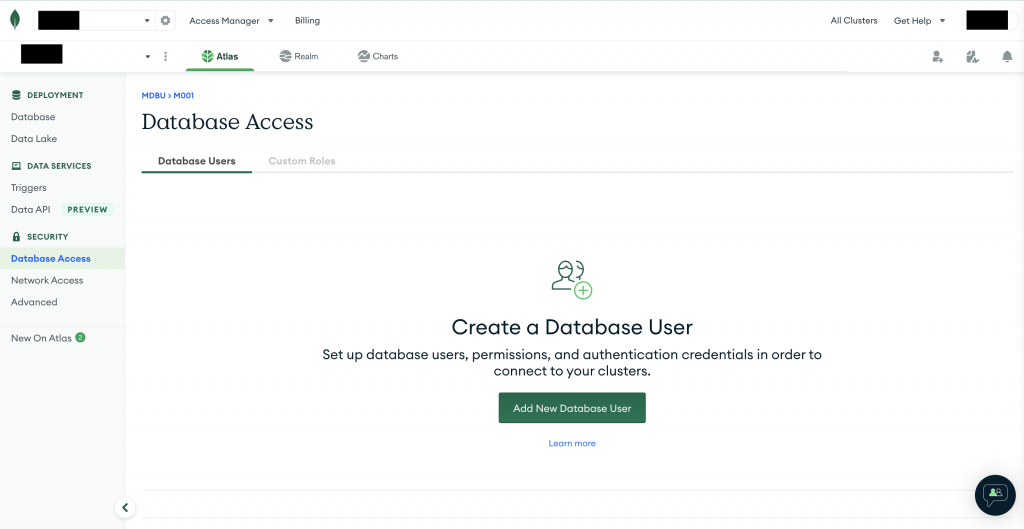Click the MongoDB leaf logo

[x=15, y=20]
